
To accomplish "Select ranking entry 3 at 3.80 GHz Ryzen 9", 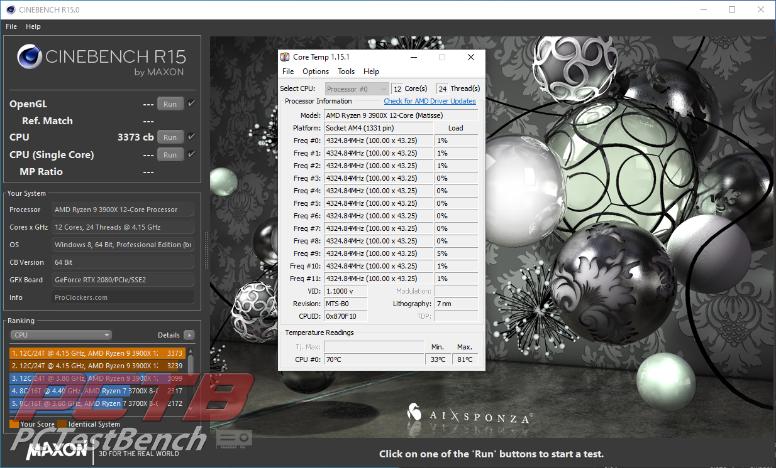I will click(x=97, y=378).
